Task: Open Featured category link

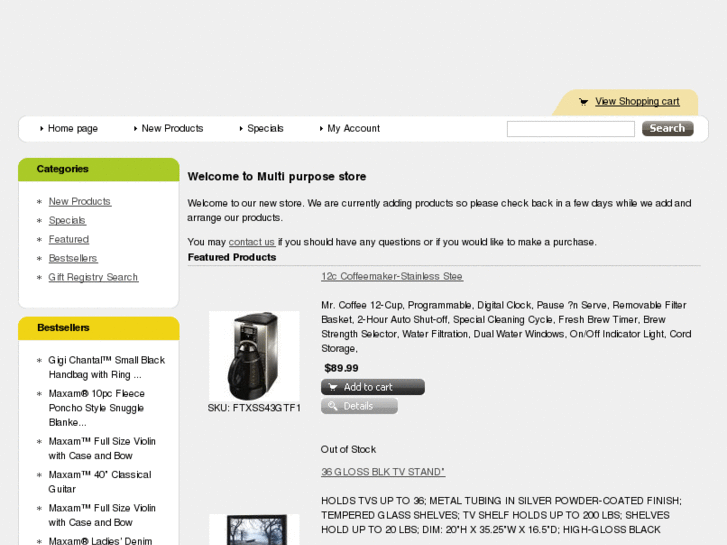Action: click(69, 240)
